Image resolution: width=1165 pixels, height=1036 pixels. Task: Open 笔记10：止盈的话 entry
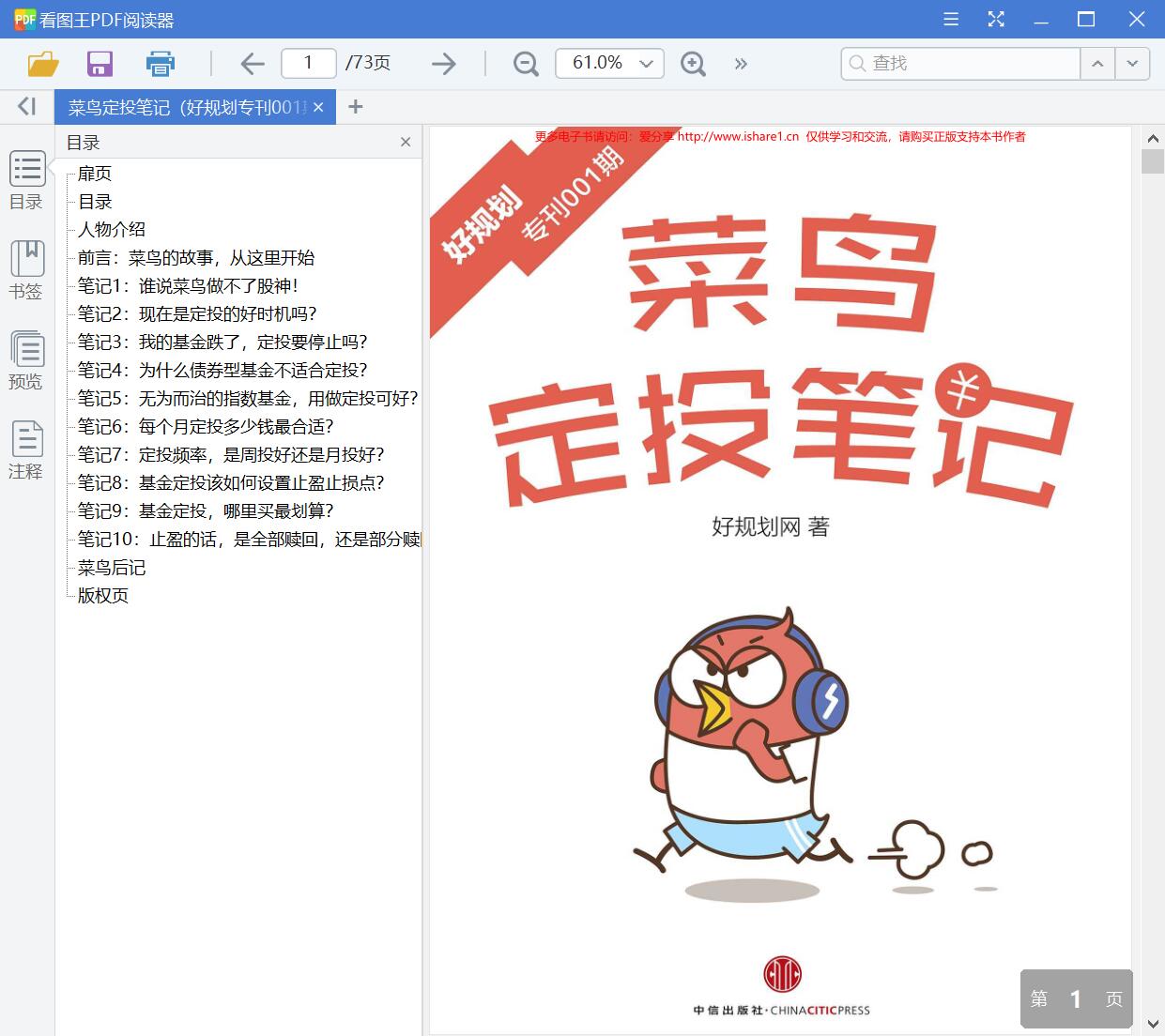point(249,540)
